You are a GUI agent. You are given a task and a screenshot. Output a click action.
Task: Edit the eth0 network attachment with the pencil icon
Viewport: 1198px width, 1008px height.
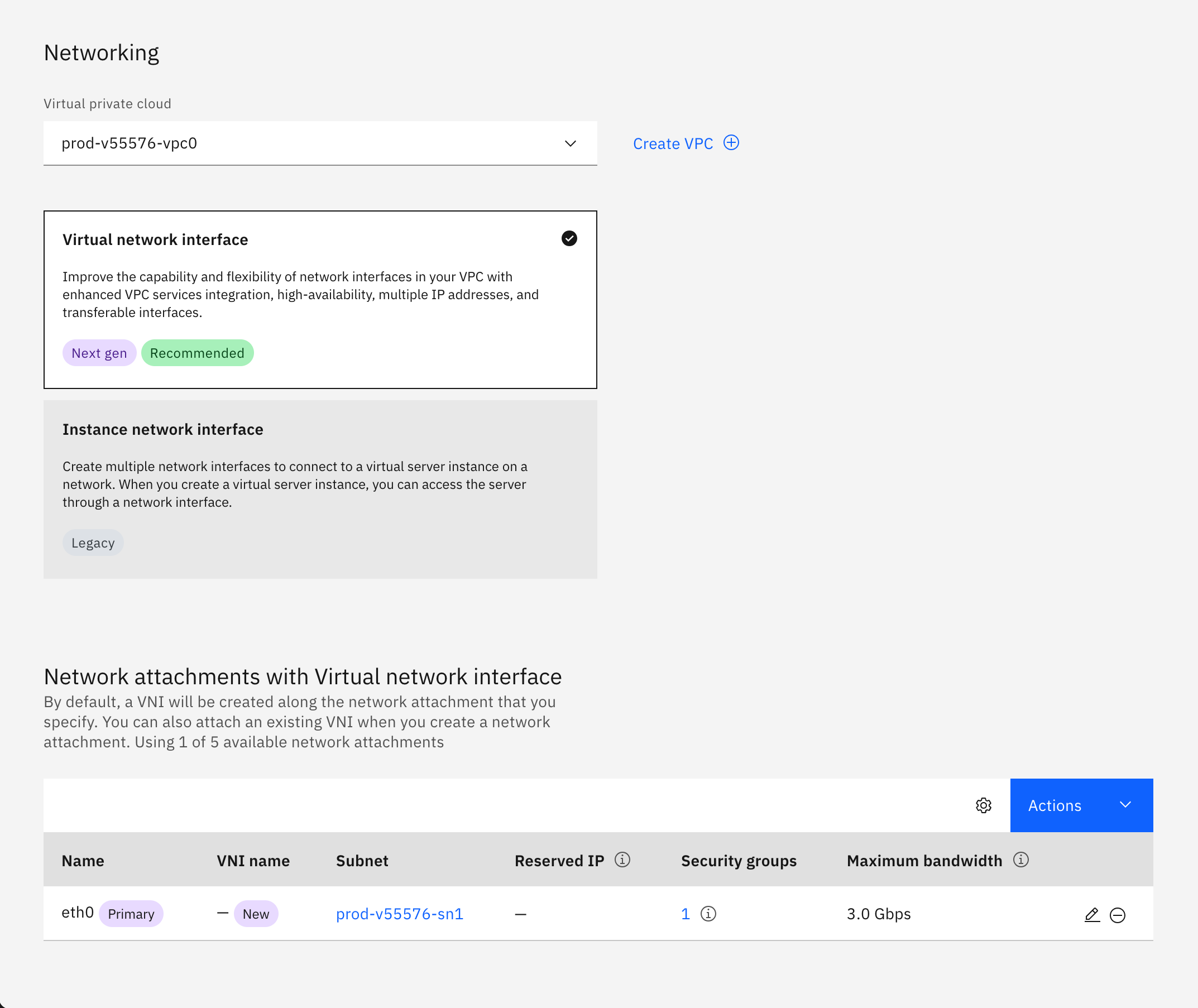click(1092, 914)
